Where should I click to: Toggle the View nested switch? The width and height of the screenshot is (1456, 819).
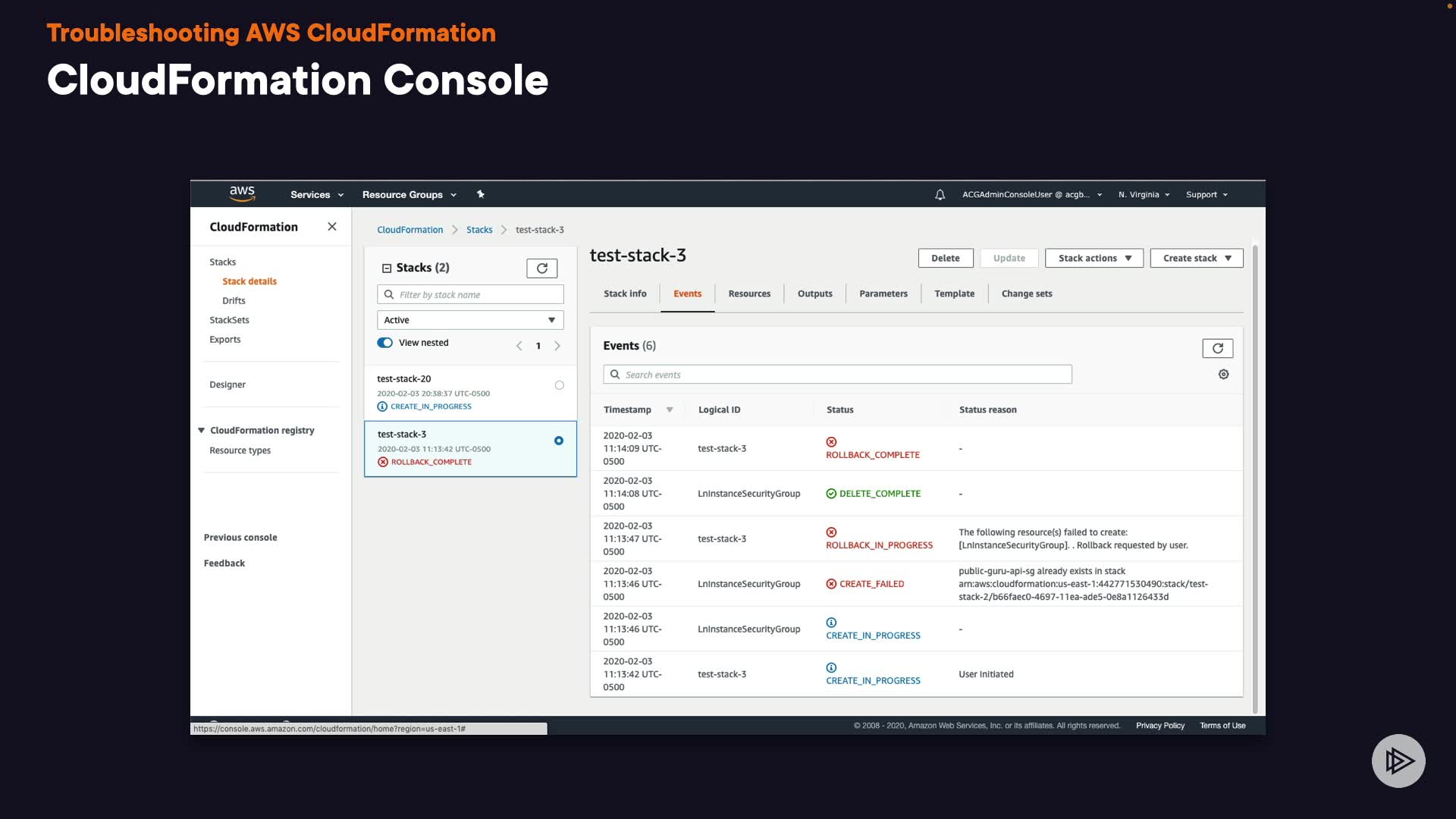(x=385, y=343)
